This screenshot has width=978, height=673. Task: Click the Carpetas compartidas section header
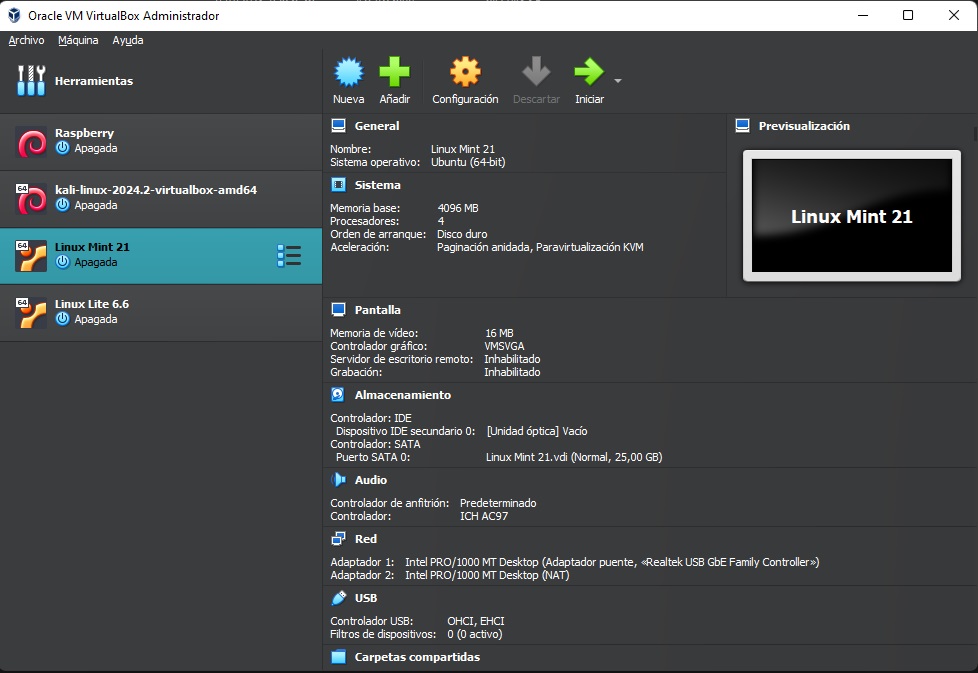416,657
